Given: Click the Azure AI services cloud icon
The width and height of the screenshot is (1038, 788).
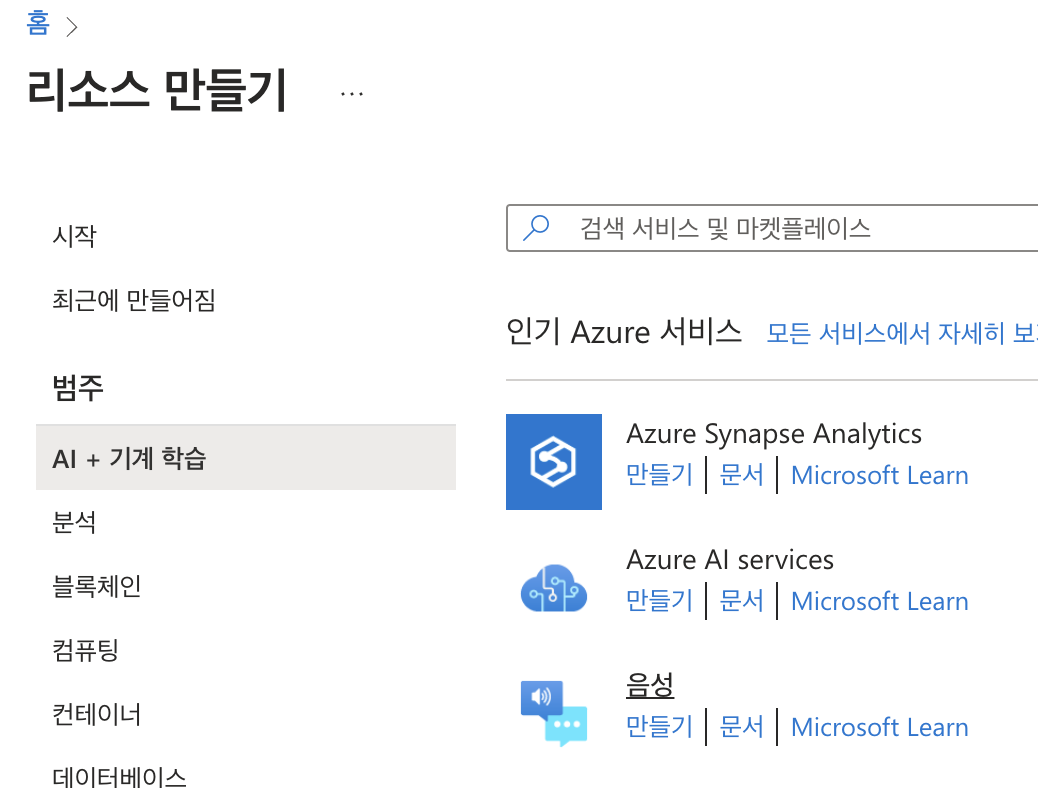Looking at the screenshot, I should pos(553,588).
